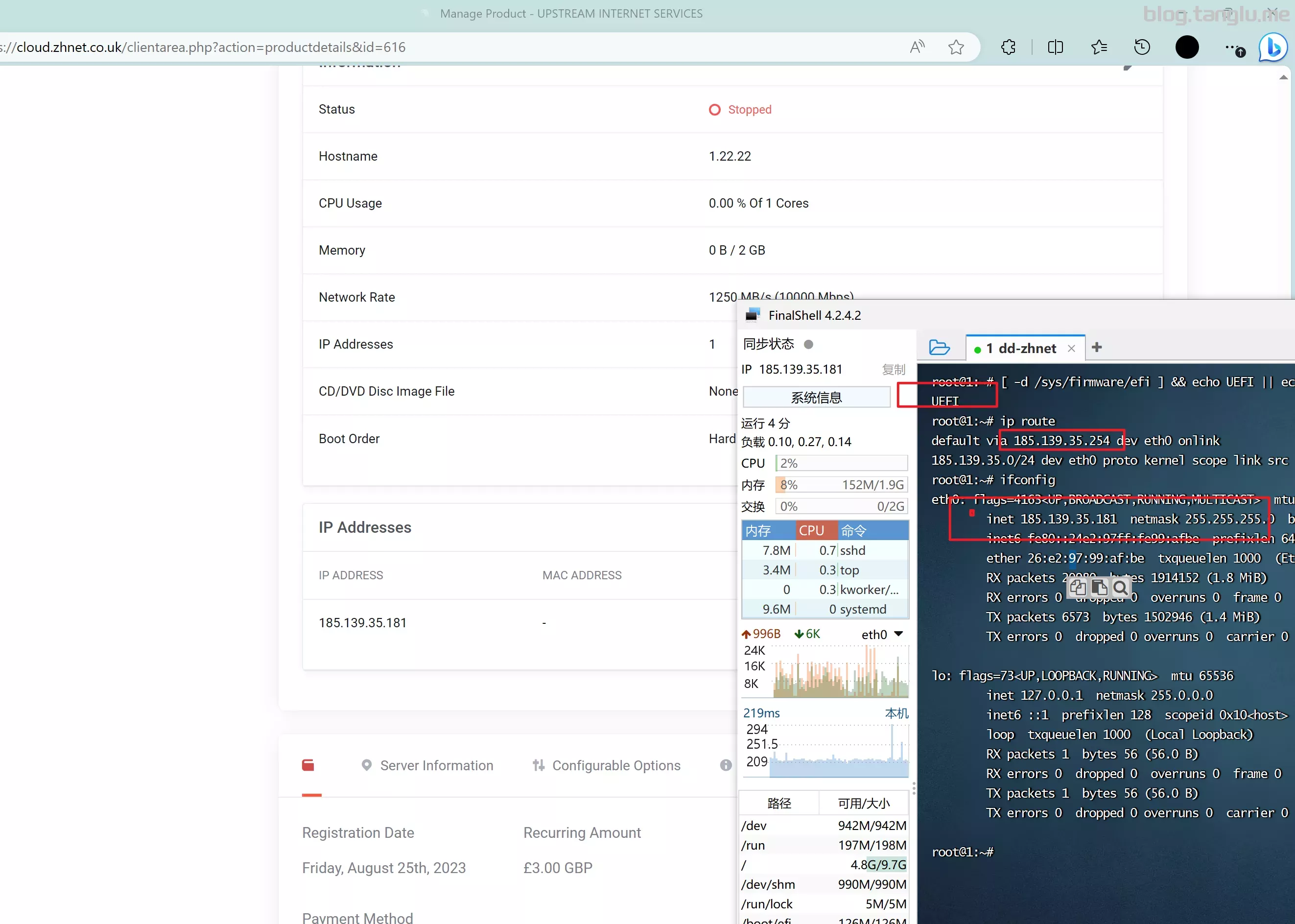Click the hostname value 1.22.22
This screenshot has height=924, width=1295.
[730, 156]
